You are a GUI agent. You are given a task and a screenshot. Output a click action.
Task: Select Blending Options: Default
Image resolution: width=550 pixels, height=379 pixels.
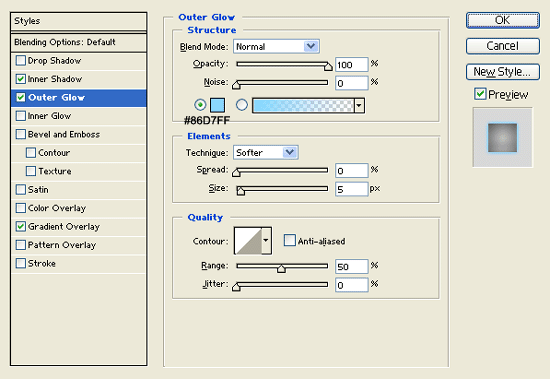79,42
